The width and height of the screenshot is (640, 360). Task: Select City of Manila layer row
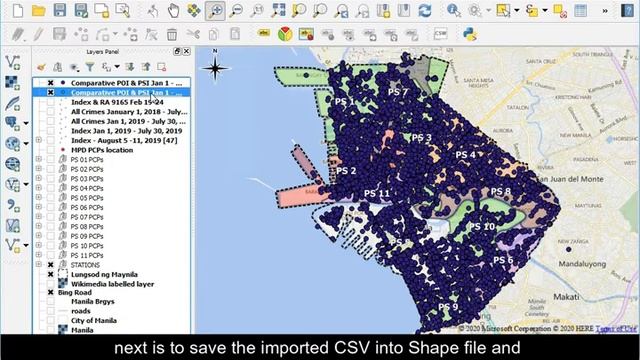click(94, 321)
